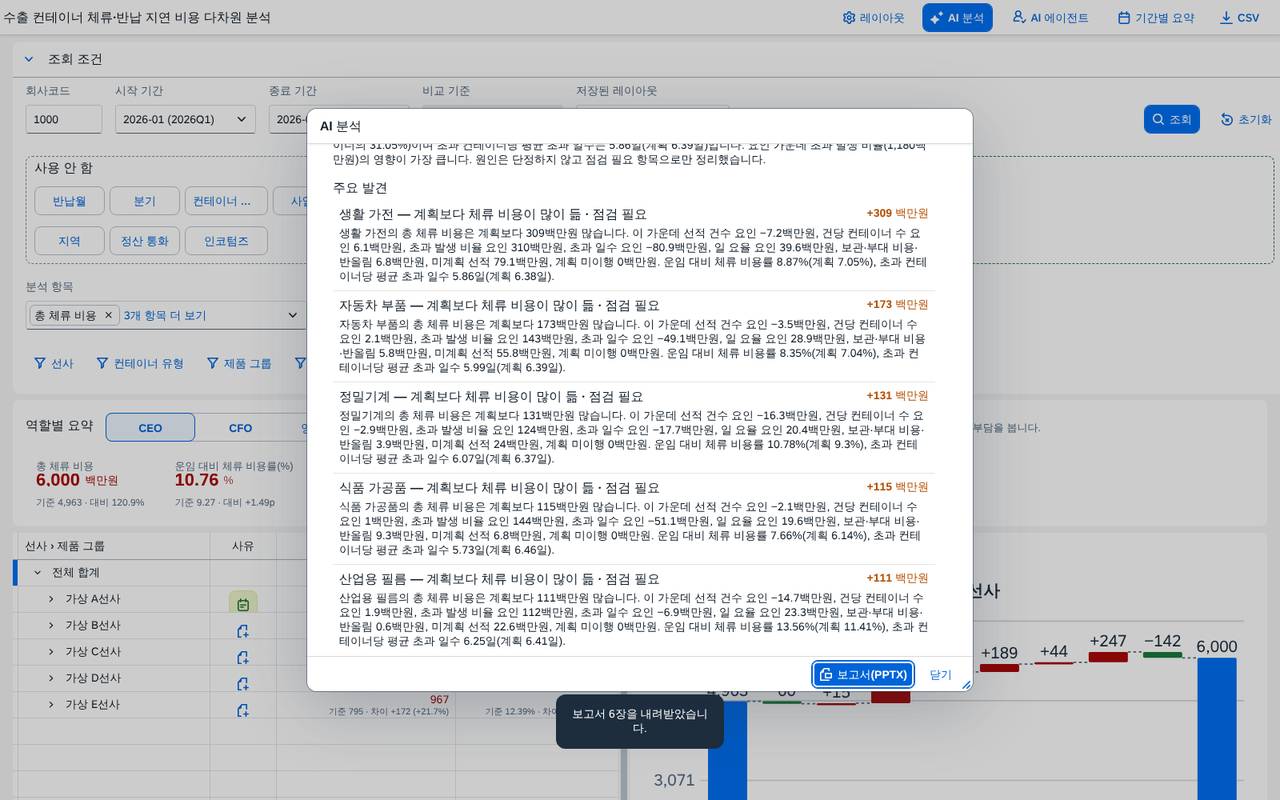Click the +247 chart bar label
The width and height of the screenshot is (1280, 800).
tap(1108, 641)
